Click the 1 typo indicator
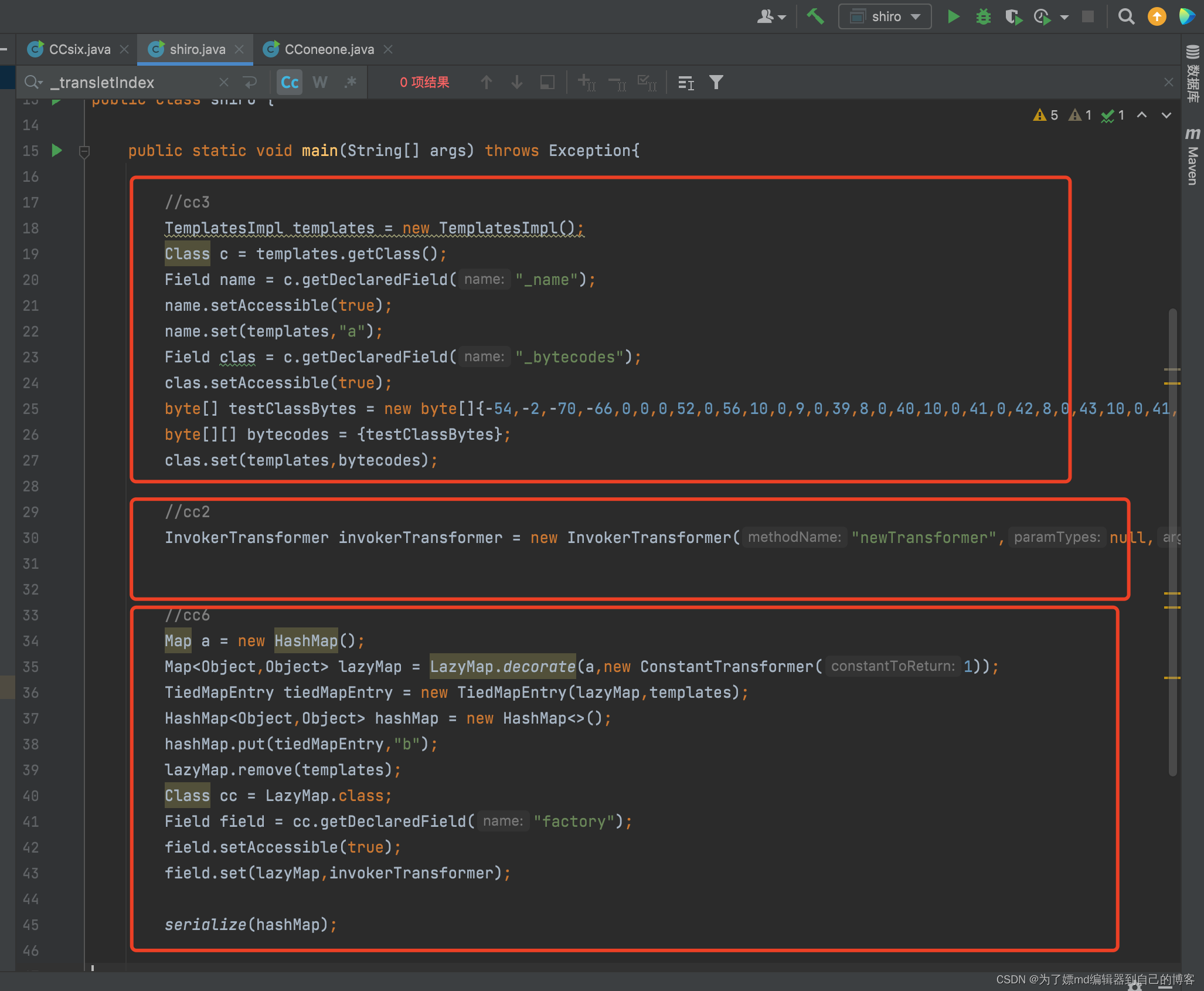Viewport: 1204px width, 991px height. (1113, 115)
